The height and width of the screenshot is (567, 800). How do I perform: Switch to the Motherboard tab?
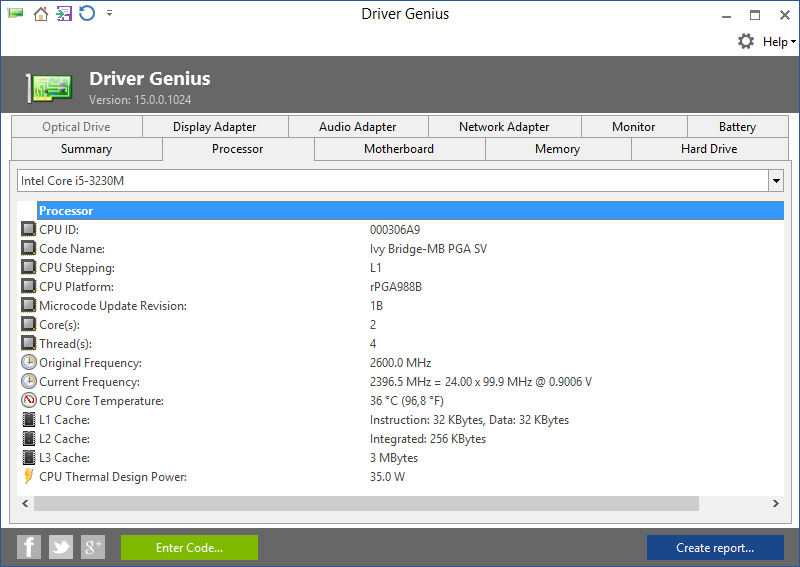399,149
